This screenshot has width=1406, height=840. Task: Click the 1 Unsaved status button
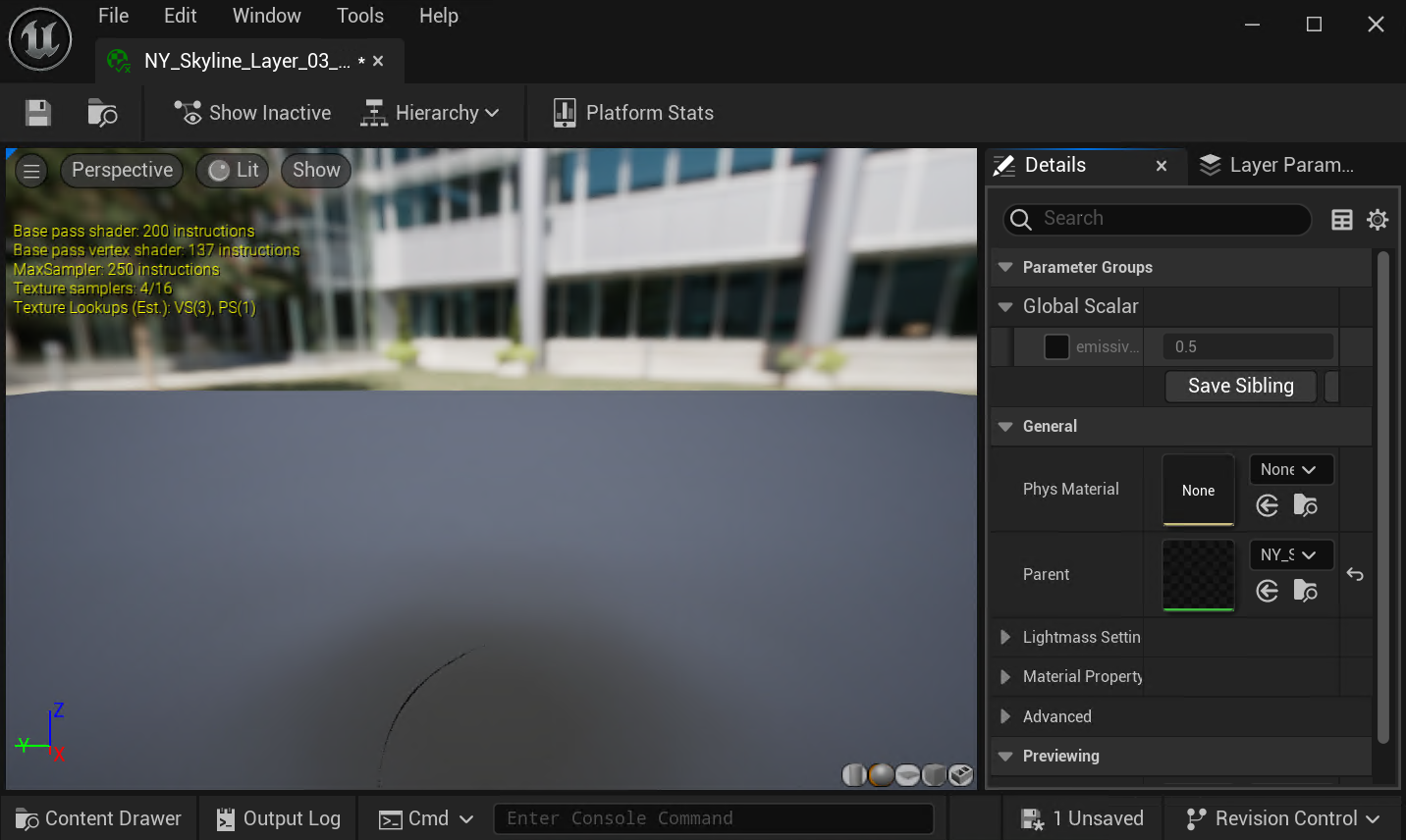point(1082,818)
